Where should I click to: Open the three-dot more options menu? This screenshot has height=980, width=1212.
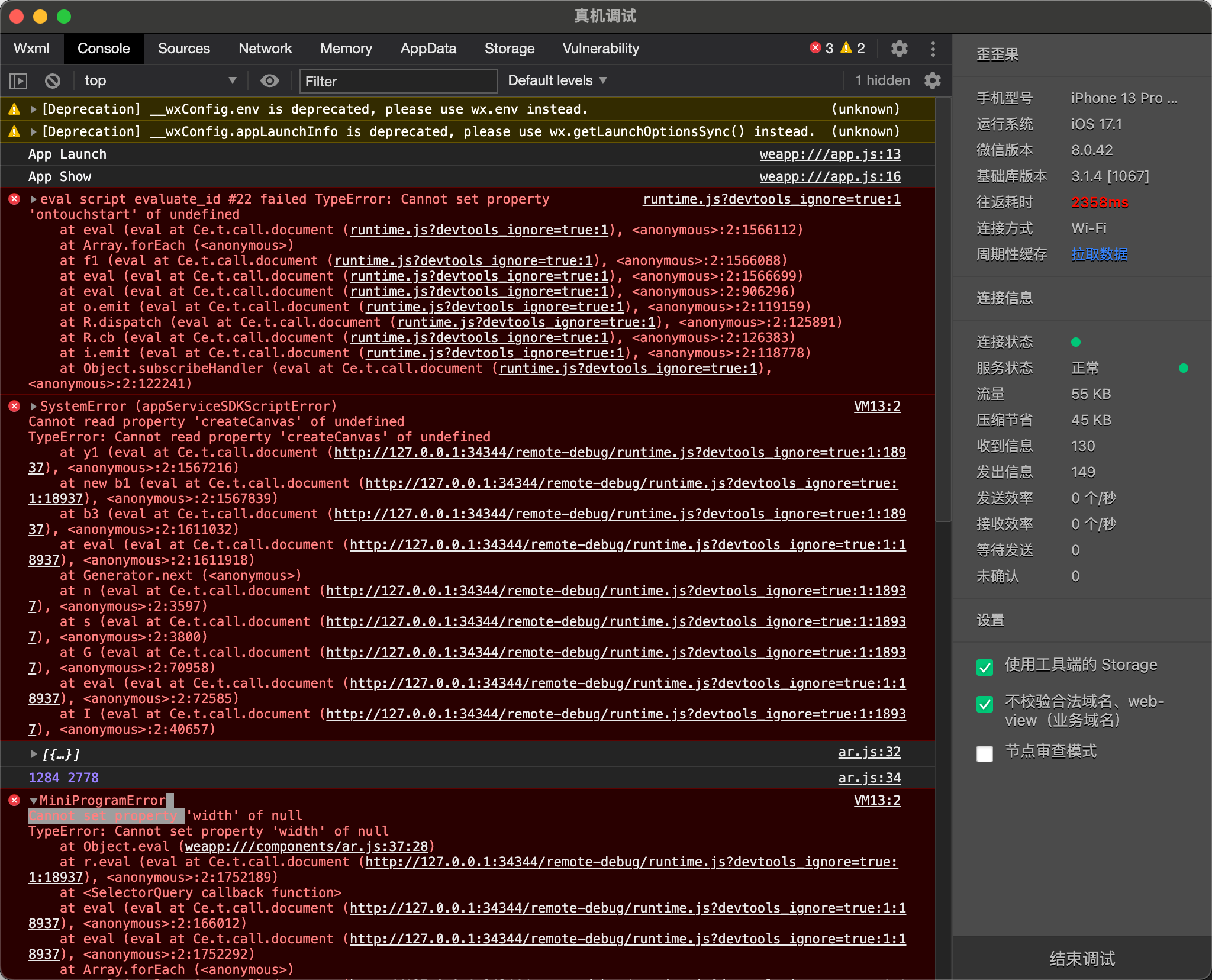coord(933,49)
